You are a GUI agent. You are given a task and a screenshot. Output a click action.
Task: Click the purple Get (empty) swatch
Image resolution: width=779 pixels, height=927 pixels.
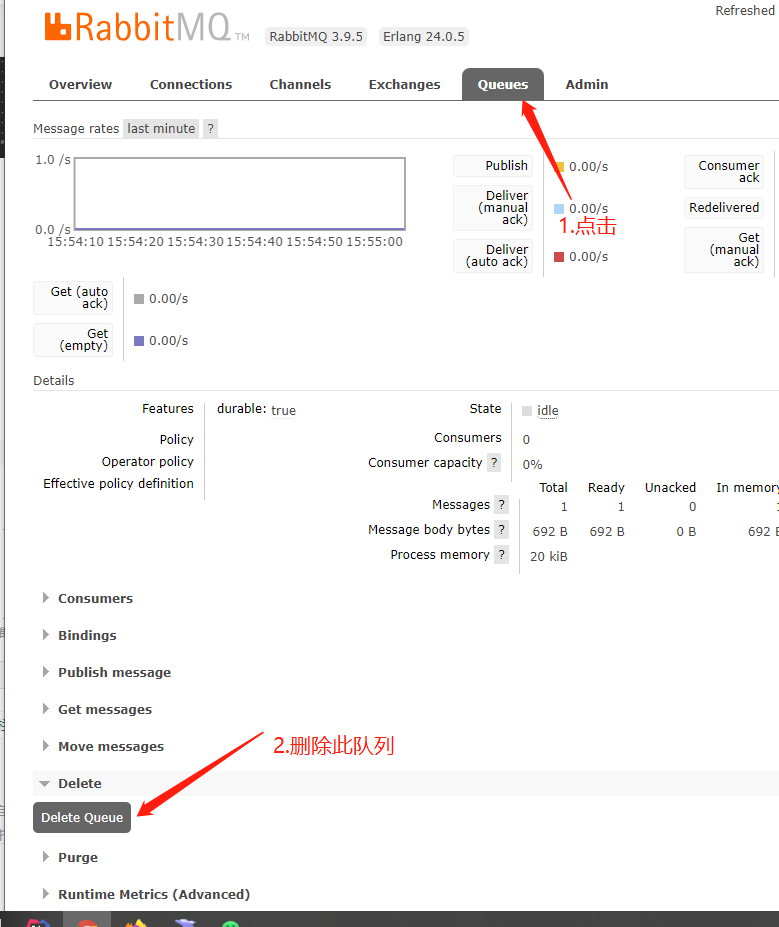point(139,341)
